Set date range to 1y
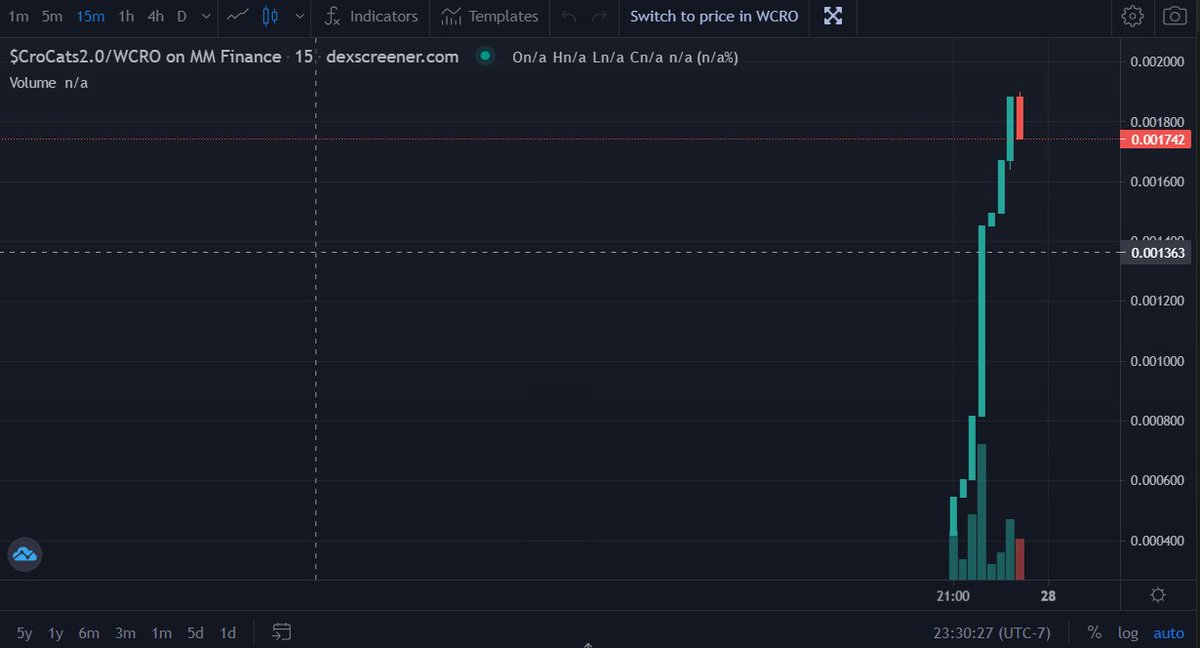This screenshot has width=1200, height=648. point(56,632)
